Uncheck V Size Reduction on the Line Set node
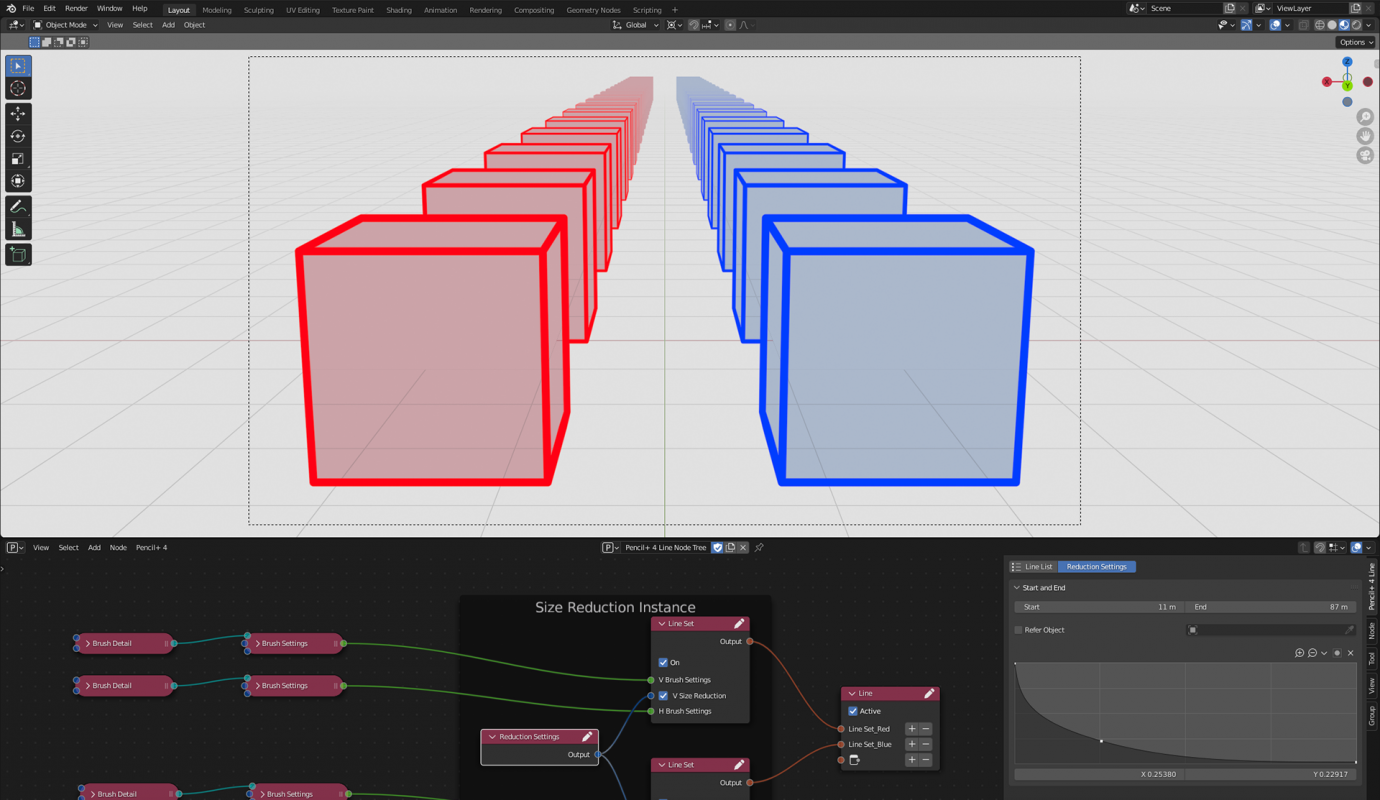This screenshot has height=800, width=1380. click(662, 695)
